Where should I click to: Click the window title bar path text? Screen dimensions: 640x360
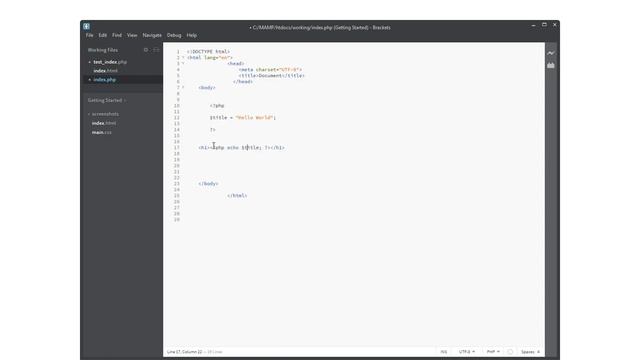coord(320,28)
